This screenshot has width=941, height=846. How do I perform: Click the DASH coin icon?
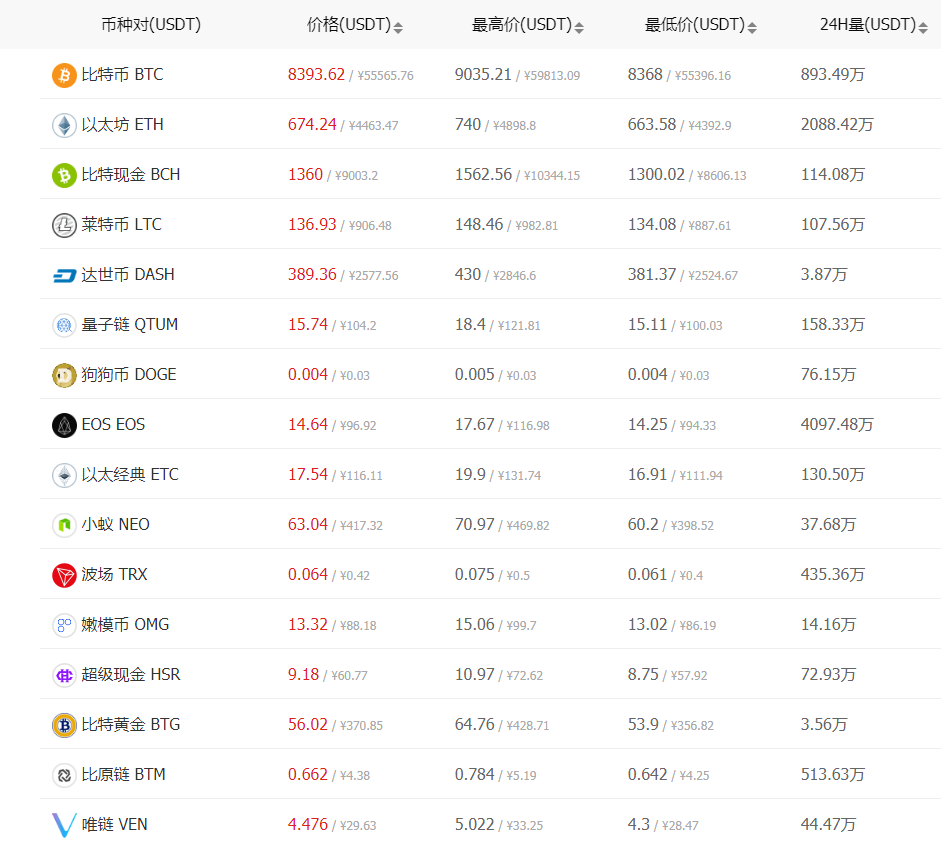[64, 275]
